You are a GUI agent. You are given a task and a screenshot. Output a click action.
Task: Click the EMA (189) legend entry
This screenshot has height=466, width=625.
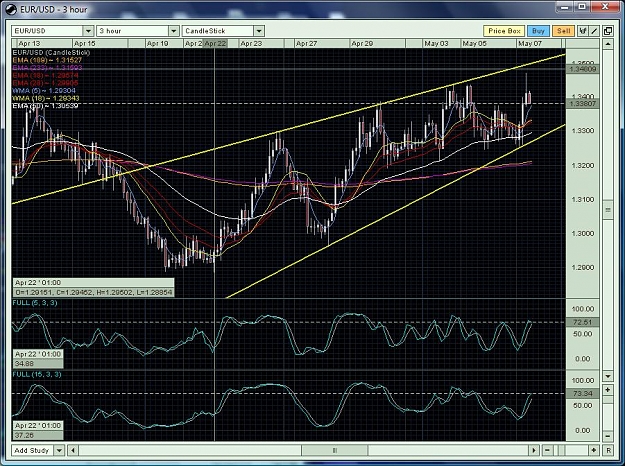(47, 60)
